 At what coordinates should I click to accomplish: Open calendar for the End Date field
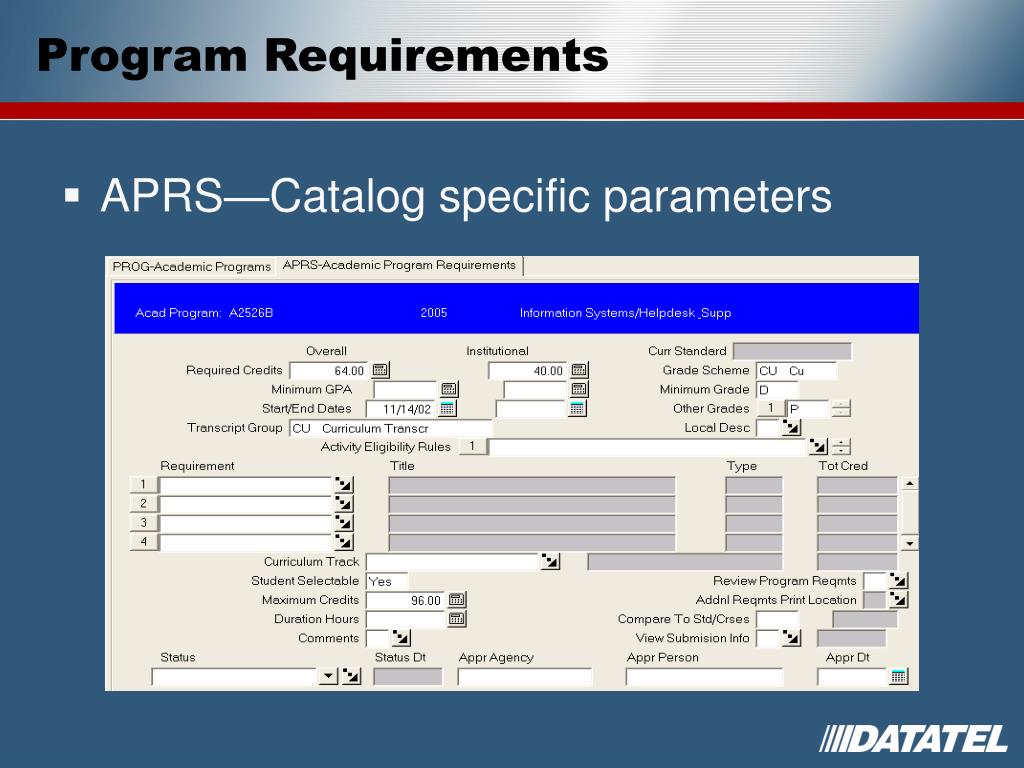point(577,409)
